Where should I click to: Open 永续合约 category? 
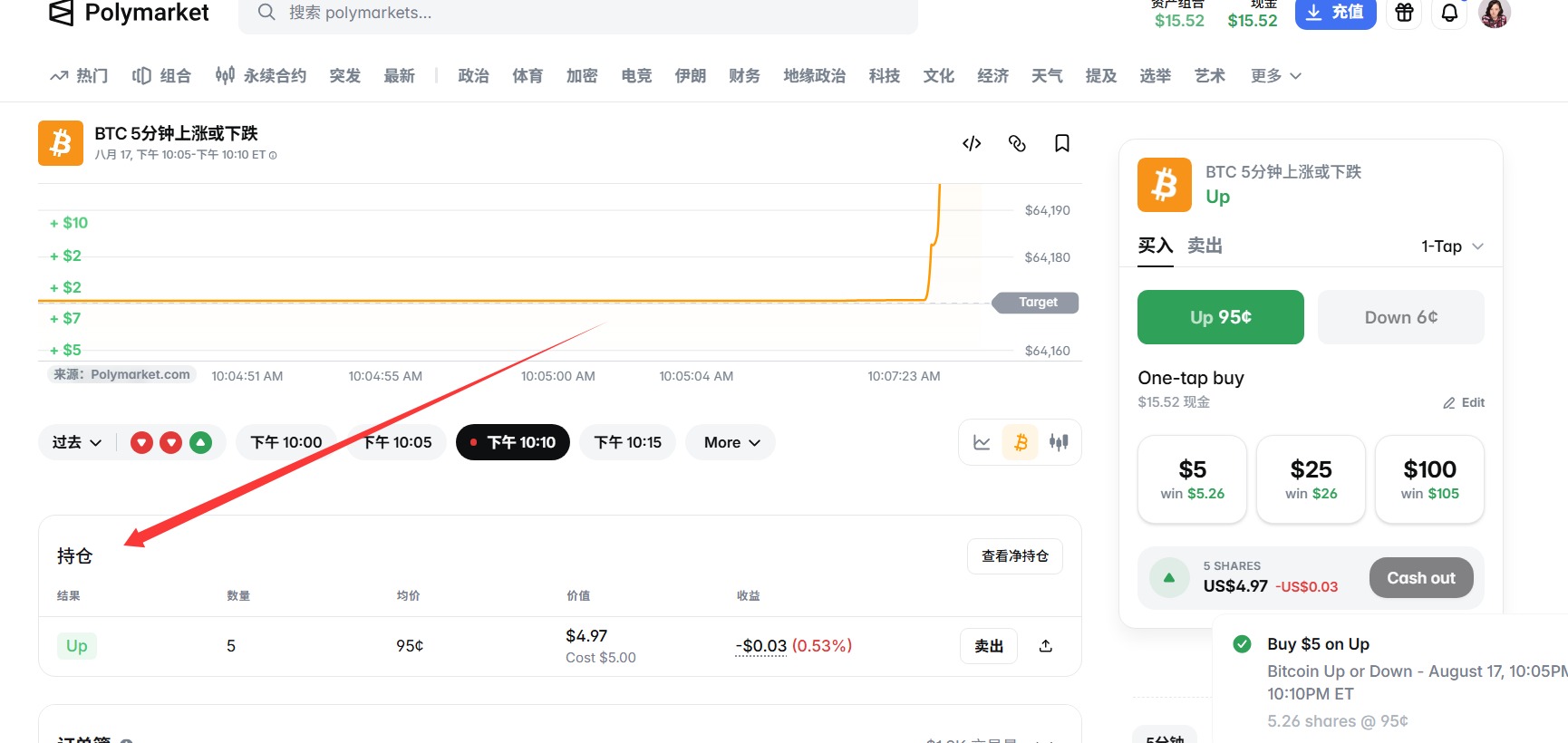point(261,76)
